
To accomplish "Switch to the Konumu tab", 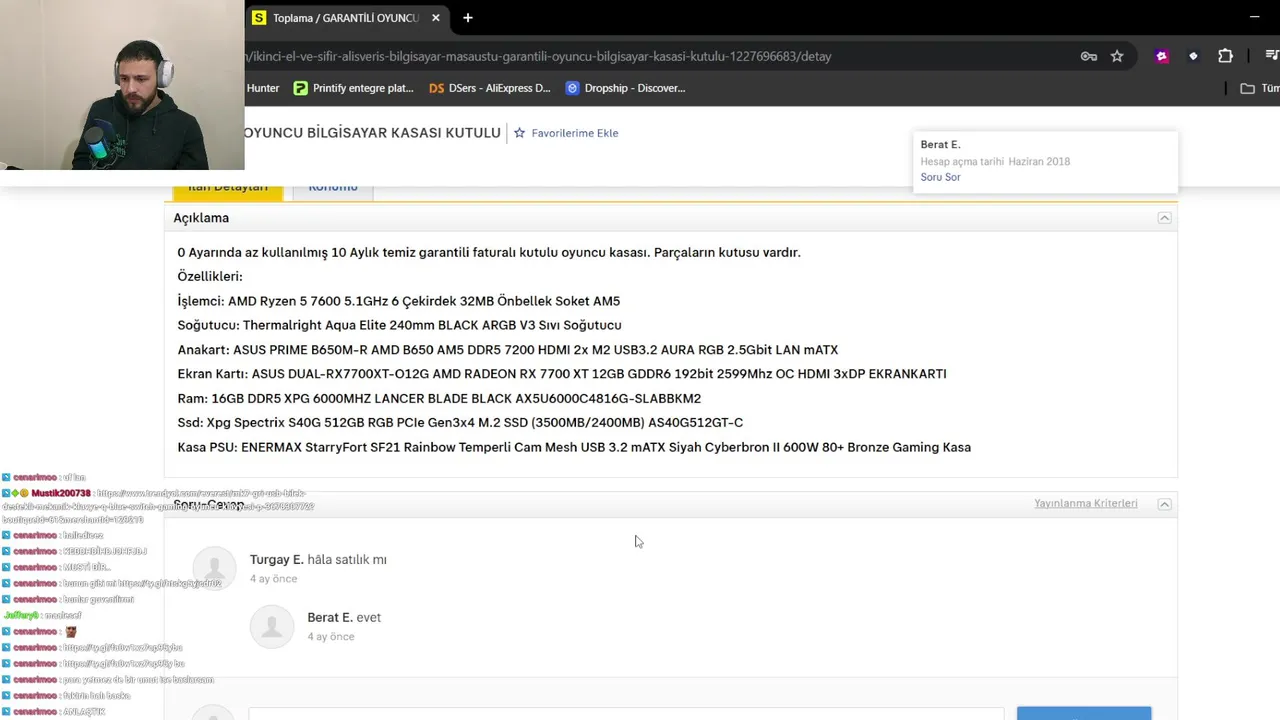I will click(x=333, y=188).
